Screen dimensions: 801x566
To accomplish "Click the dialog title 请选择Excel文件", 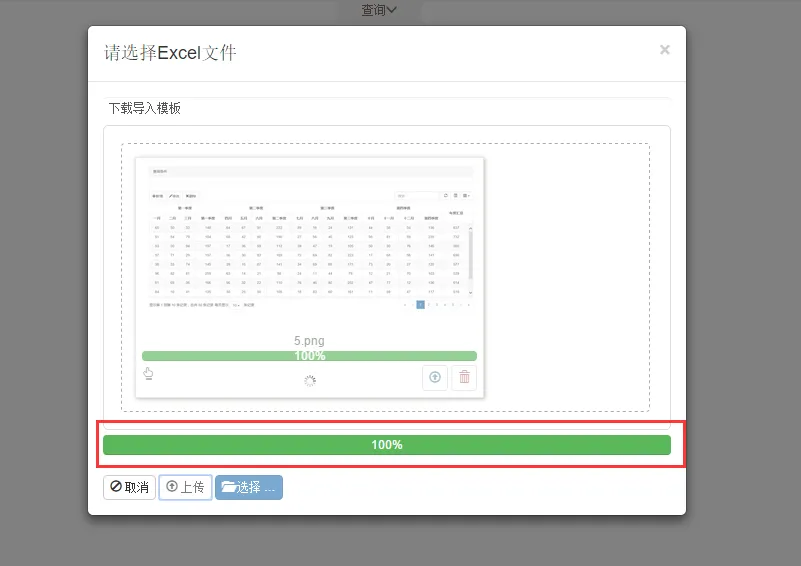I will click(x=170, y=53).
